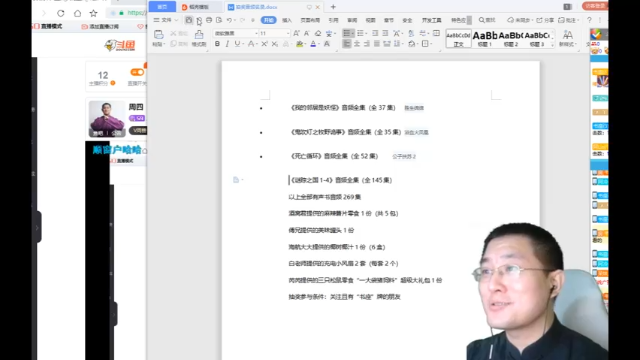Toggle Underline formatting

point(237,44)
